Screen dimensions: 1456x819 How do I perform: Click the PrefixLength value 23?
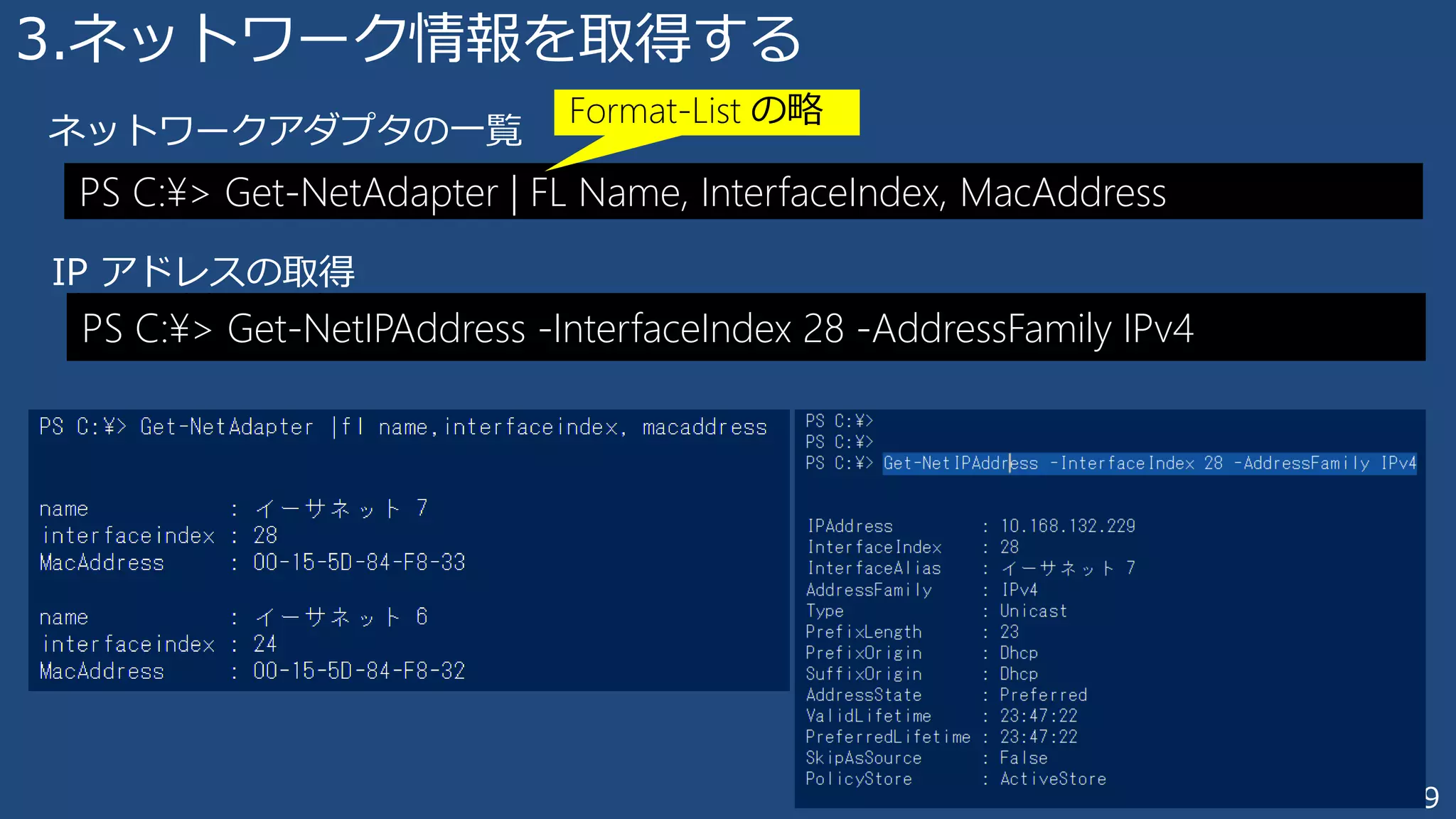coord(1009,632)
